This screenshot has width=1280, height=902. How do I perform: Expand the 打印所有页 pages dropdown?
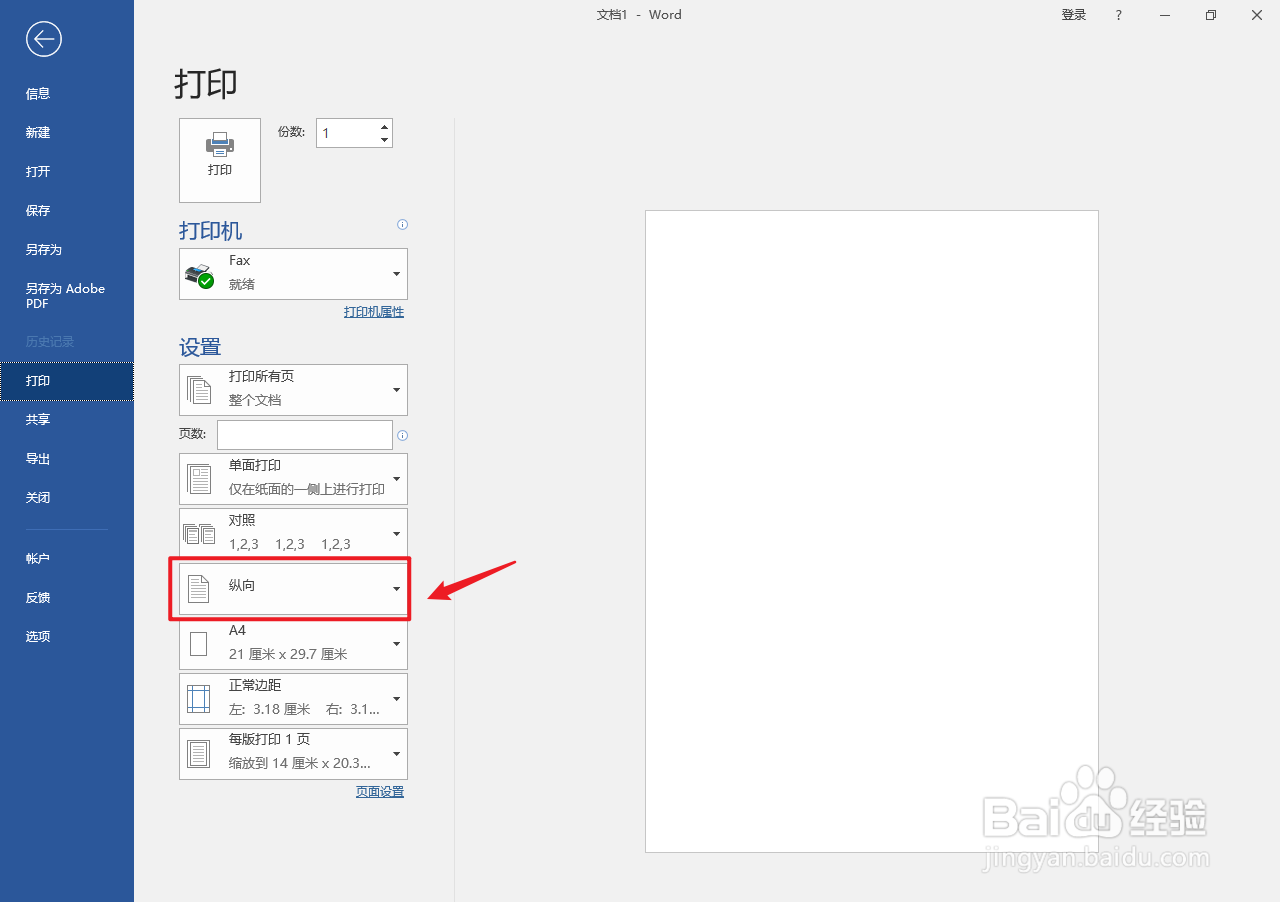coord(396,389)
